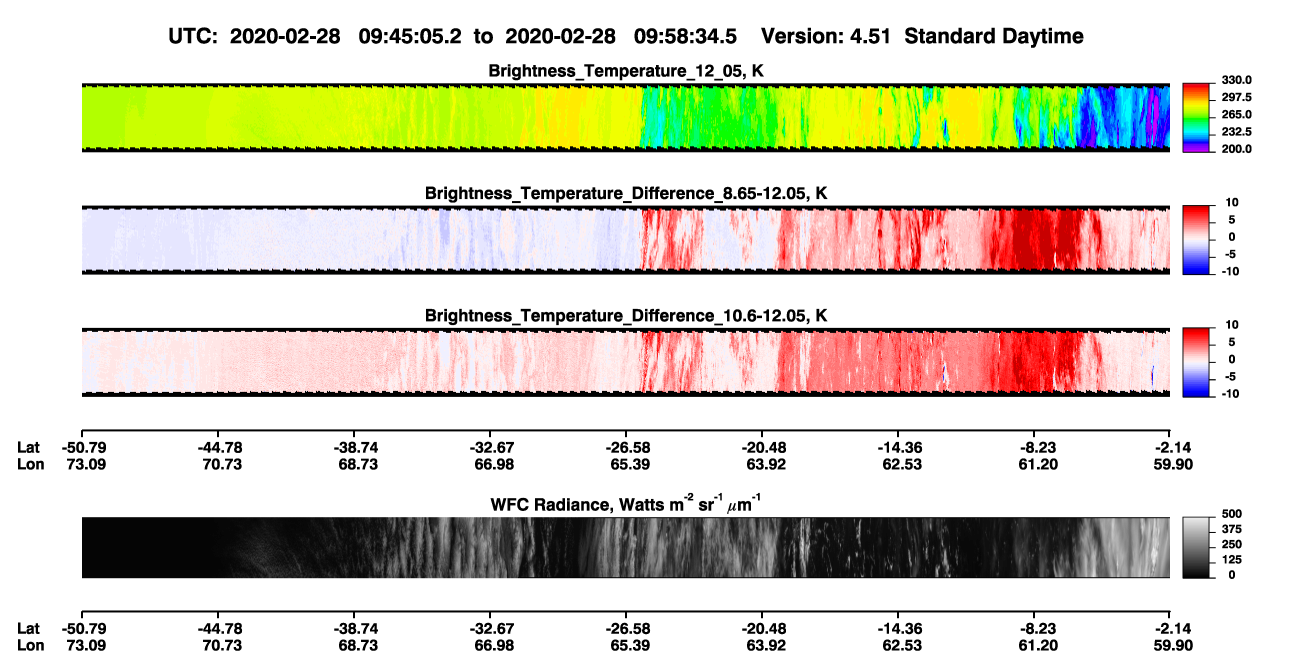This screenshot has height=667, width=1300.
Task: Click the Brightness_Temperature_12_05 panel title
Action: tap(626, 71)
